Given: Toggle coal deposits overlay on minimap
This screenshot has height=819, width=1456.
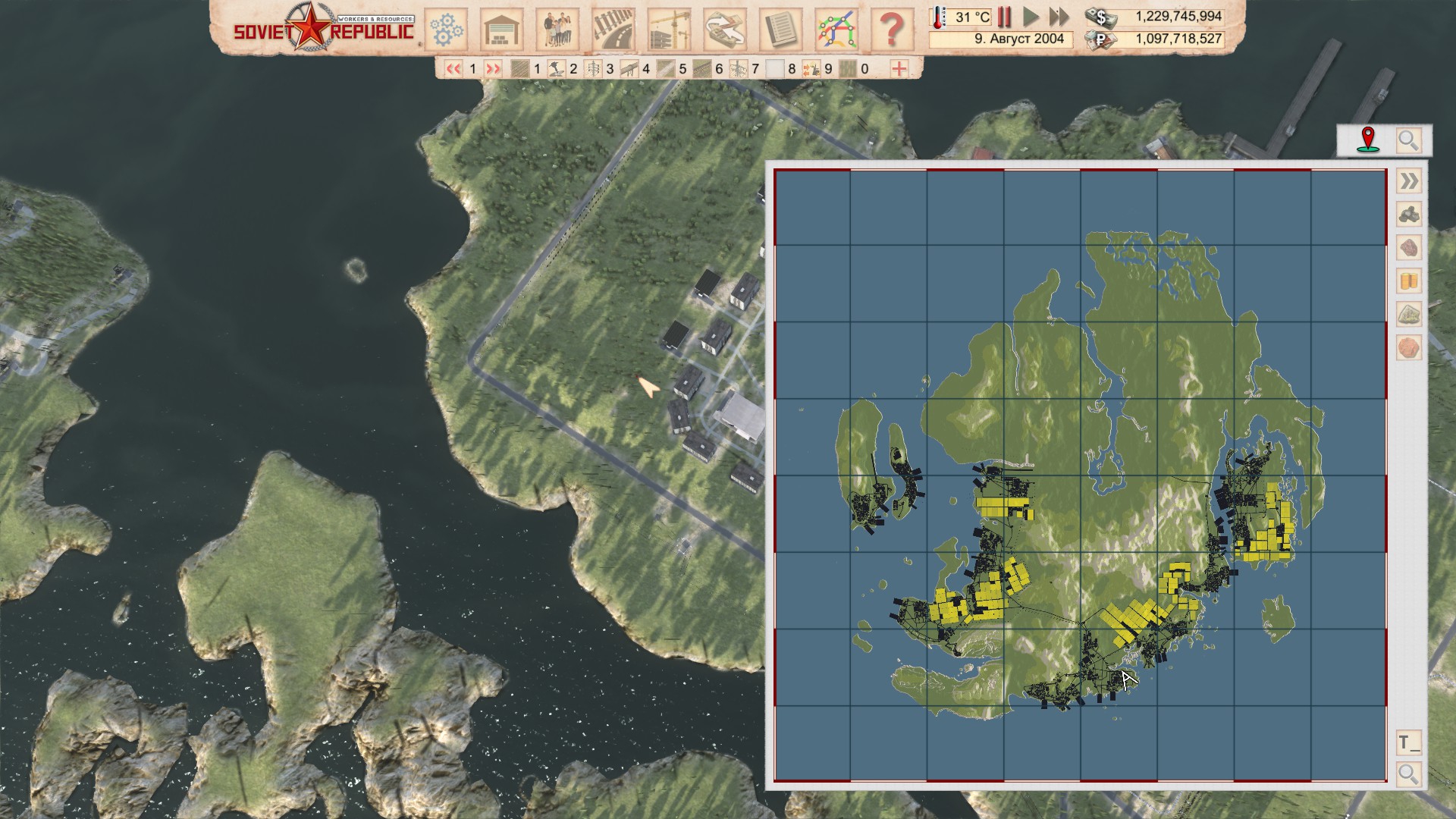Looking at the screenshot, I should (1409, 215).
